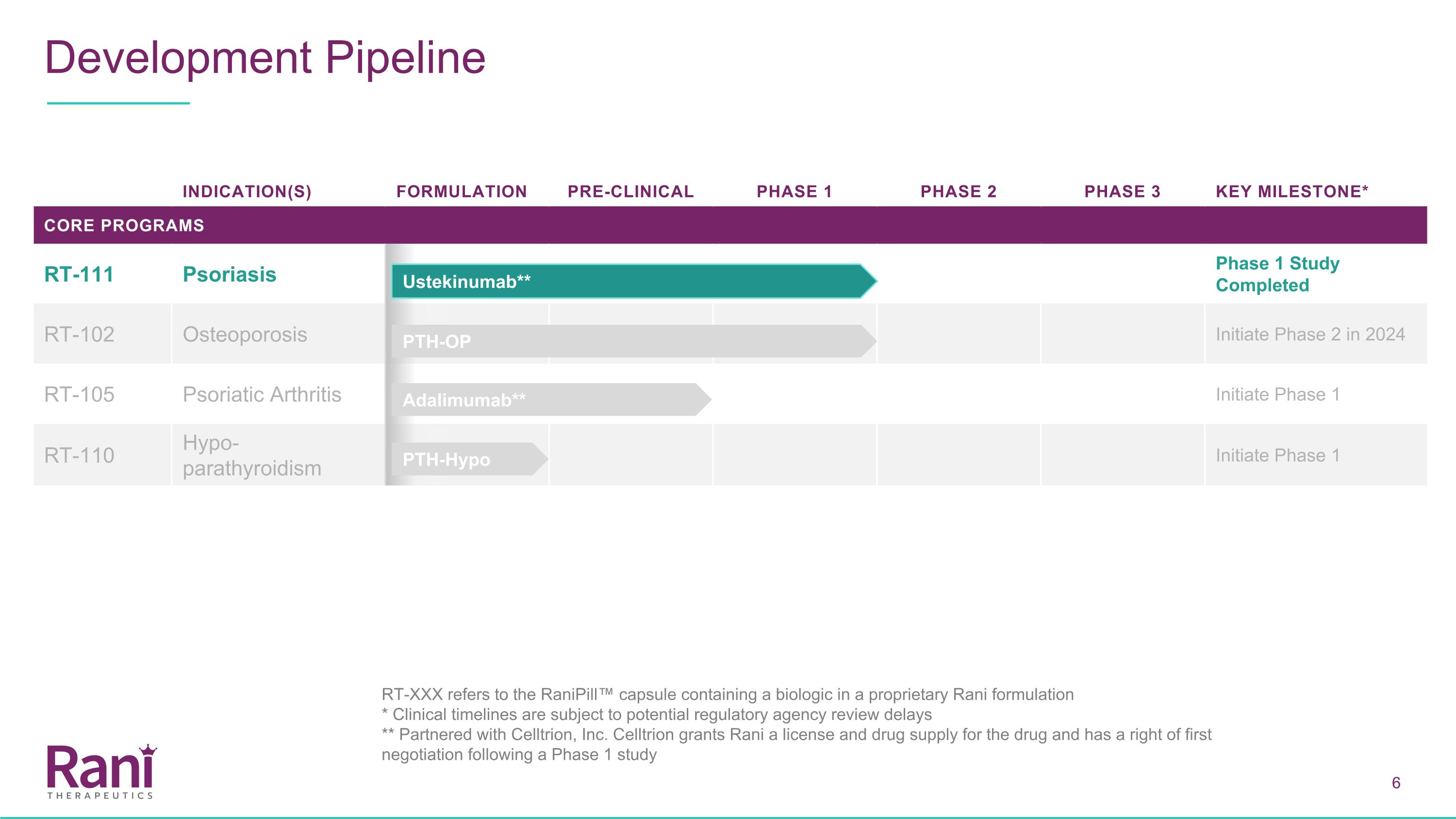The image size is (1456, 819).
Task: Select the RT-111 program label
Action: (x=79, y=275)
